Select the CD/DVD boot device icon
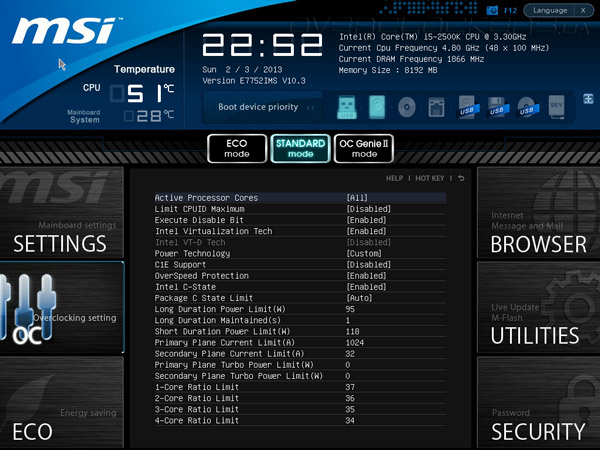The image size is (600, 450). coord(406,107)
